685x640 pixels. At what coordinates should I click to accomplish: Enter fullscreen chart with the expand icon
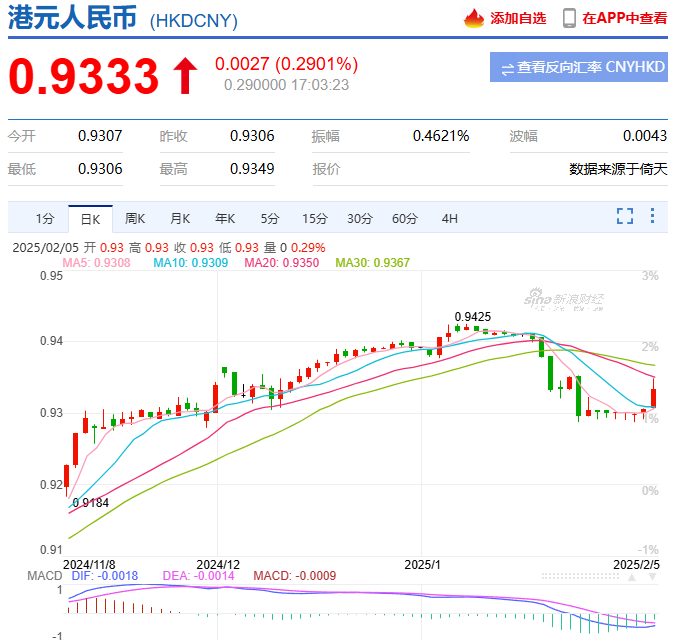tap(625, 216)
